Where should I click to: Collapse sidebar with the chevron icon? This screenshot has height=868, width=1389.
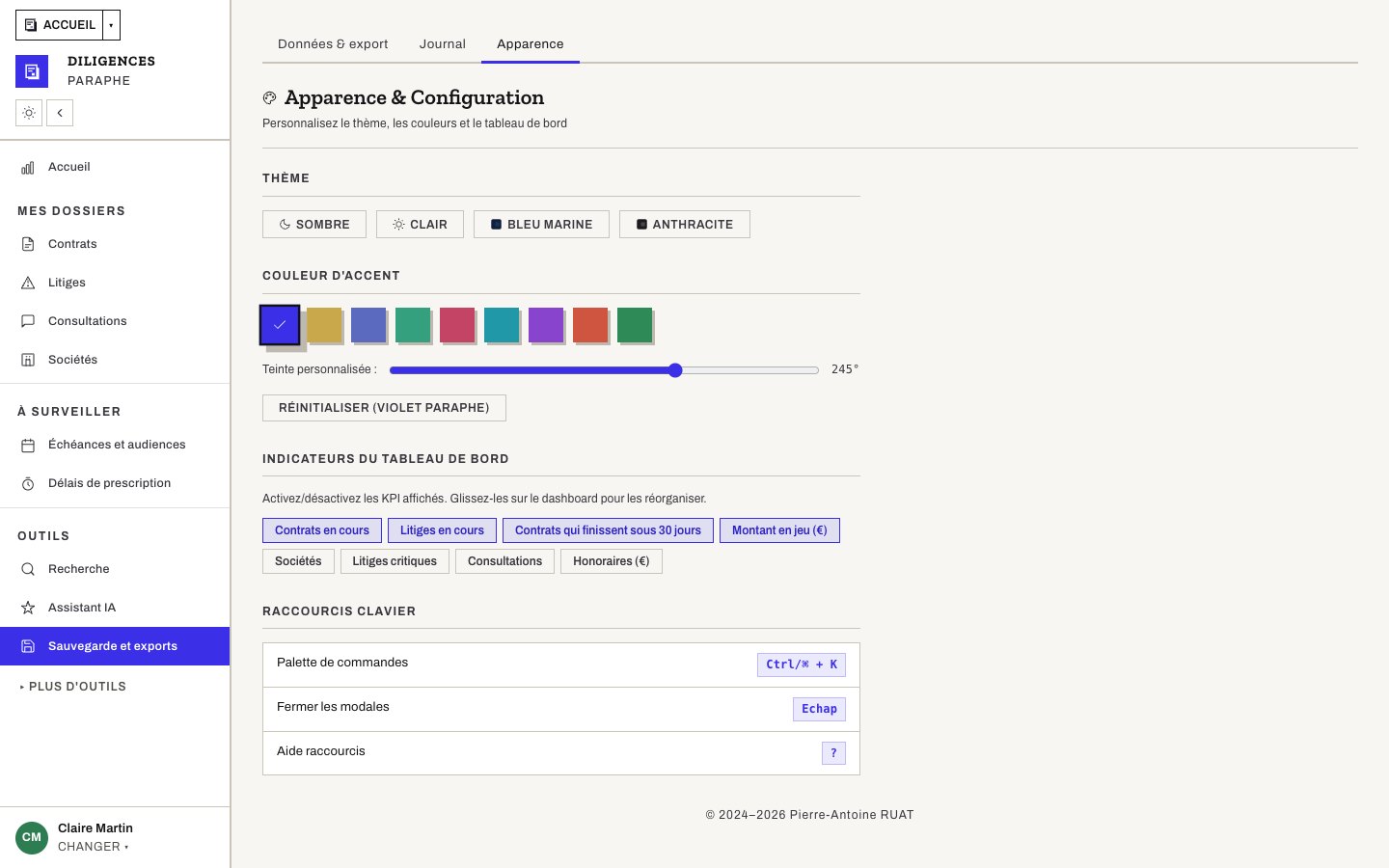60,113
